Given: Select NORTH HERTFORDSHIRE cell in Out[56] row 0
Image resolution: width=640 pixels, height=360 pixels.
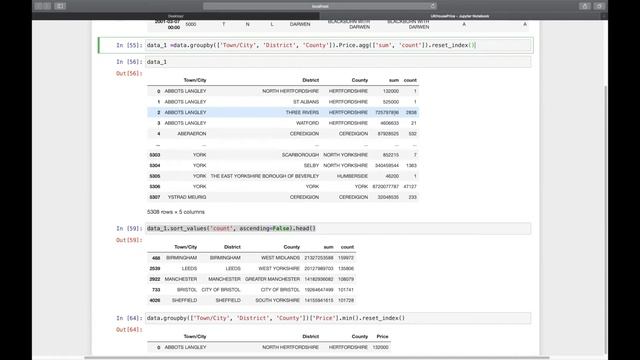Looking at the screenshot, I should (291, 91).
